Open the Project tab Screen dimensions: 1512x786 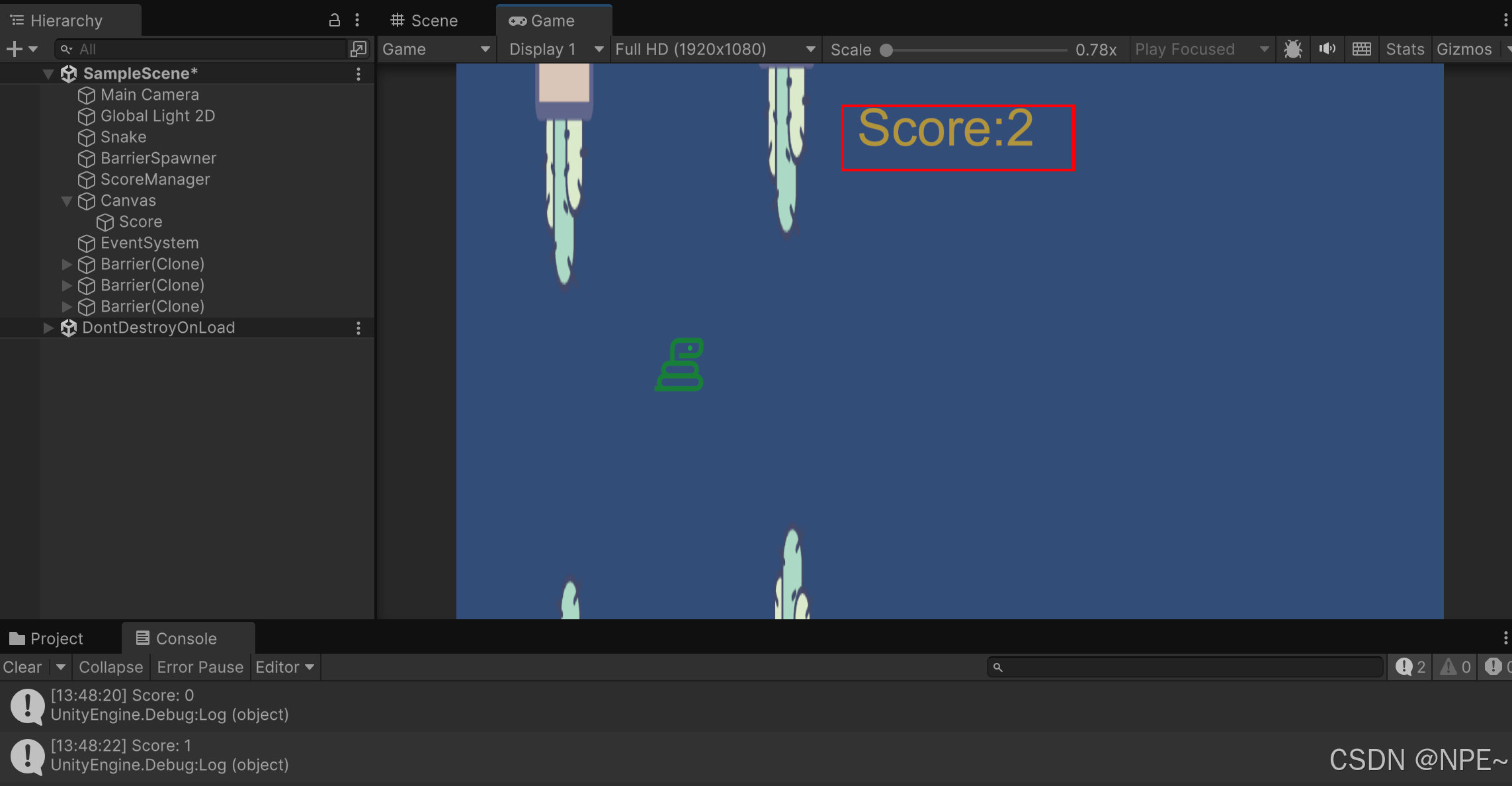click(x=48, y=638)
